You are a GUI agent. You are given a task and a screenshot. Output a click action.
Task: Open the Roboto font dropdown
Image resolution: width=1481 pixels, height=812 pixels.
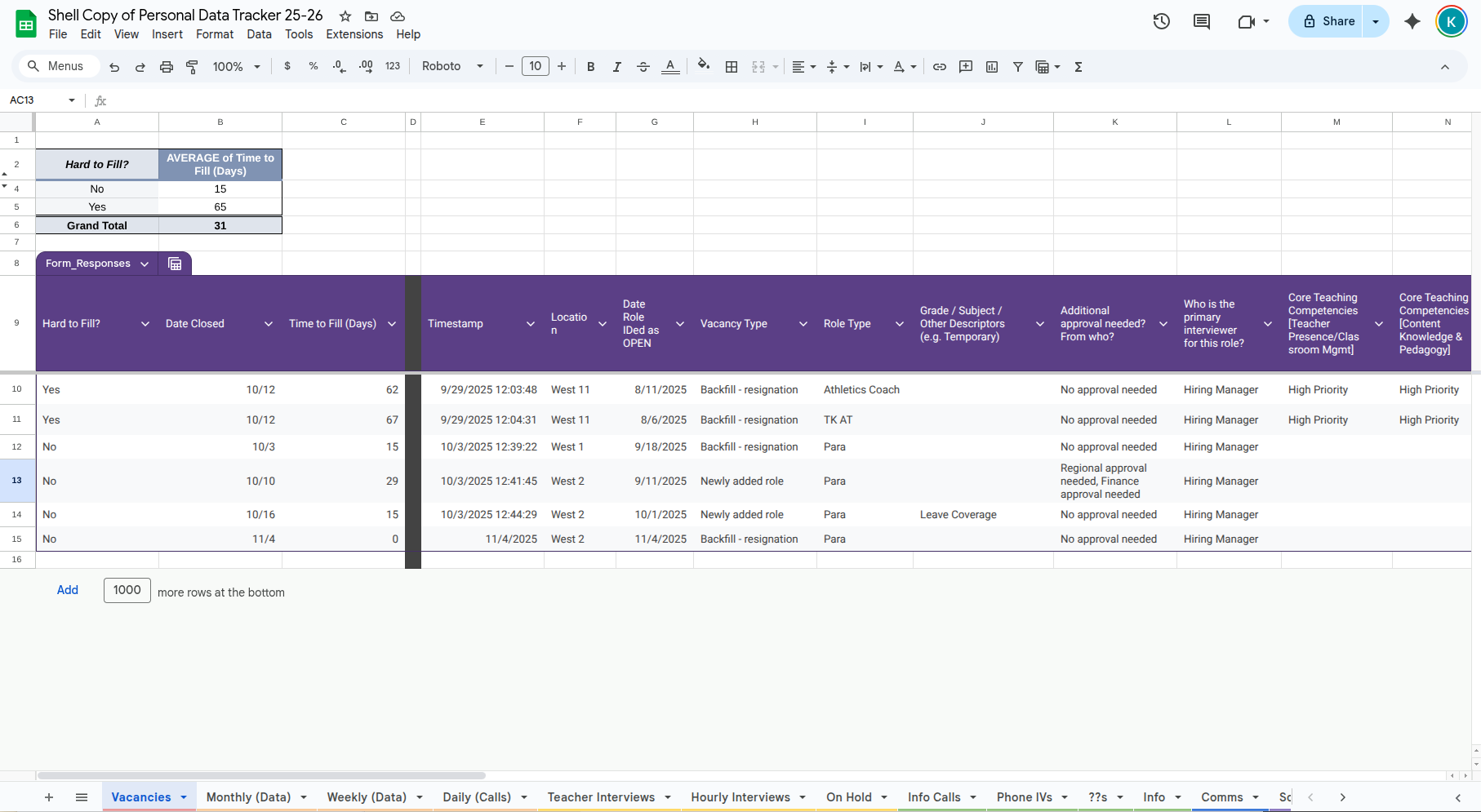click(451, 66)
